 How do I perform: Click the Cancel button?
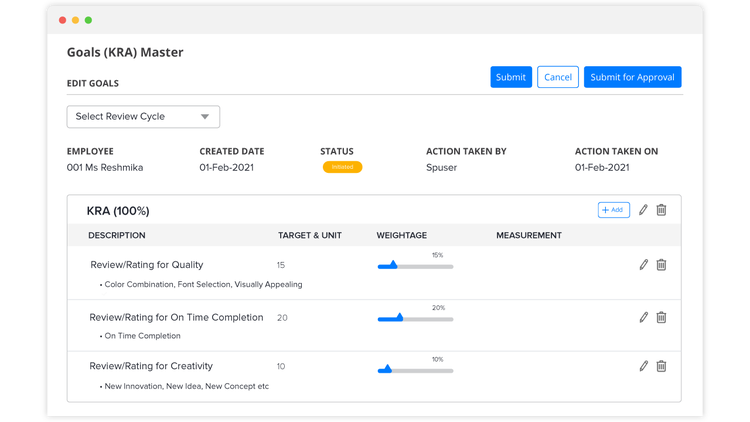558,77
